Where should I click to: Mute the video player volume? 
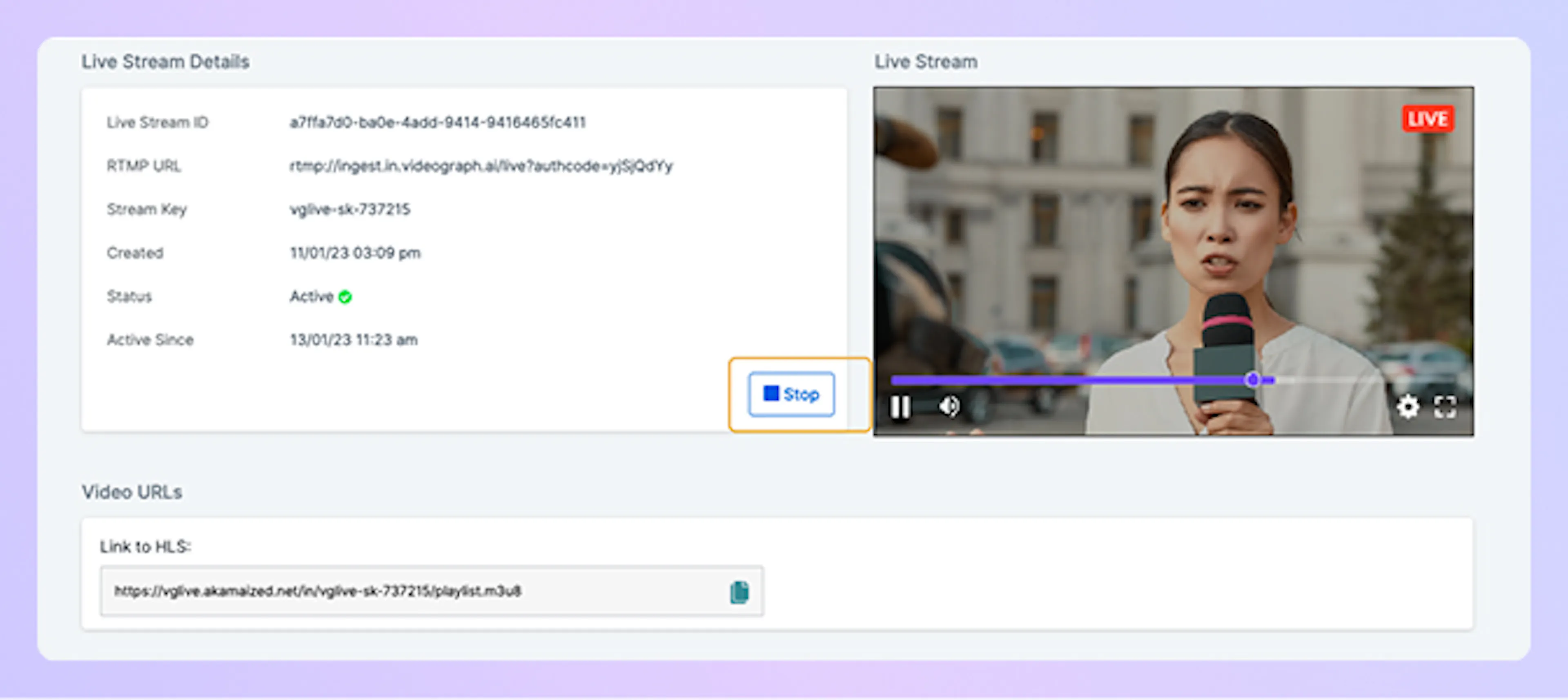coord(948,406)
